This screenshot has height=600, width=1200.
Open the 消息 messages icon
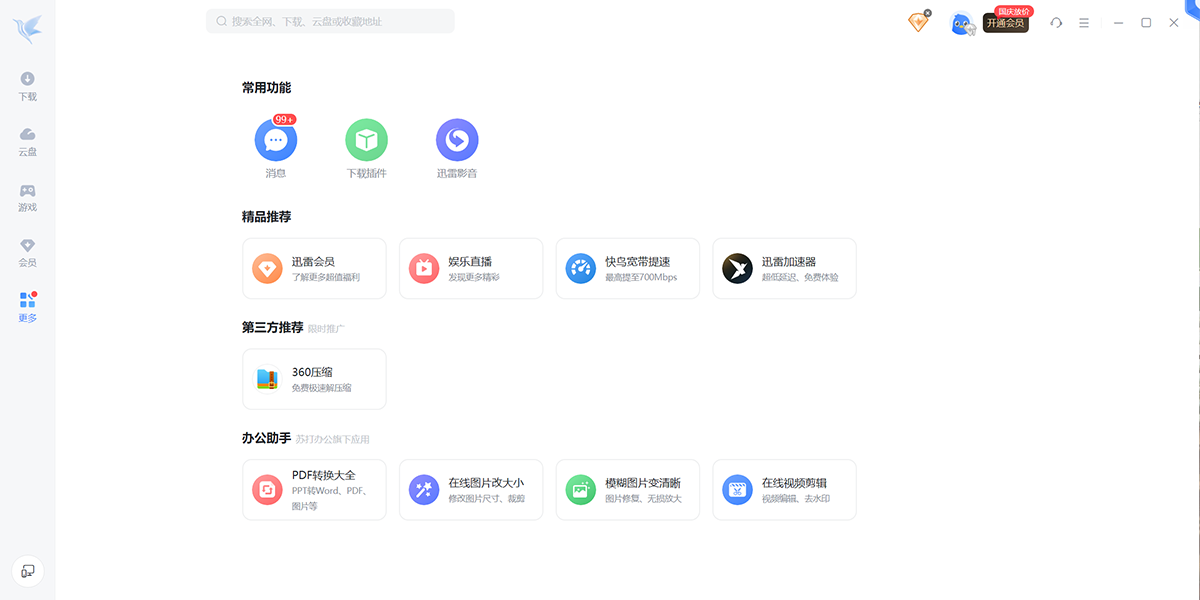(276, 141)
